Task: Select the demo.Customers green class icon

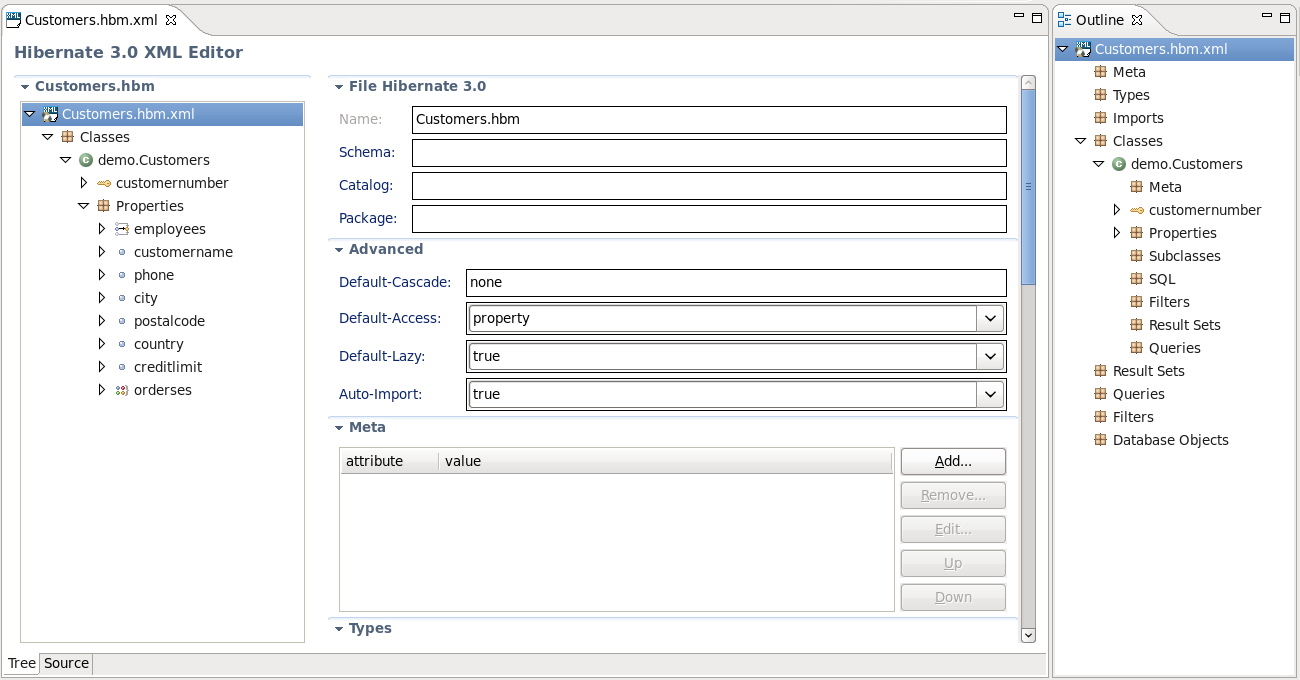Action: (86, 160)
